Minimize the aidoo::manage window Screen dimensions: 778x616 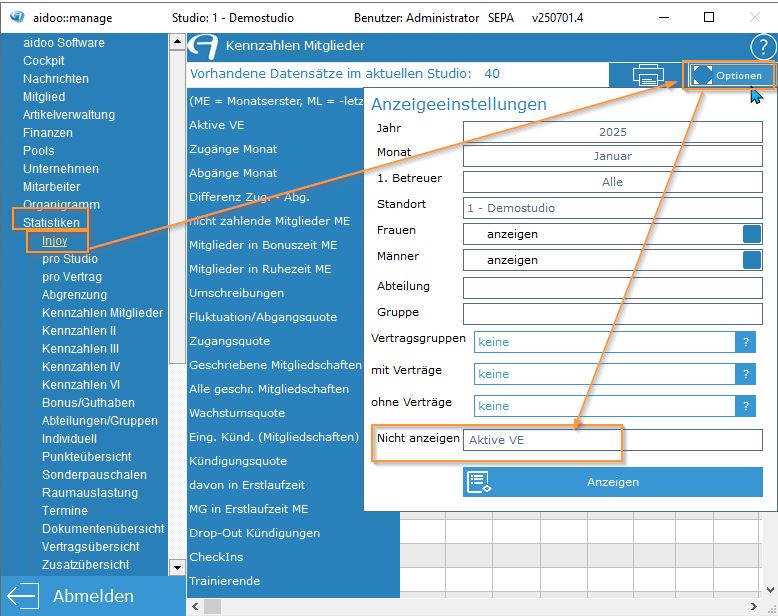click(663, 17)
